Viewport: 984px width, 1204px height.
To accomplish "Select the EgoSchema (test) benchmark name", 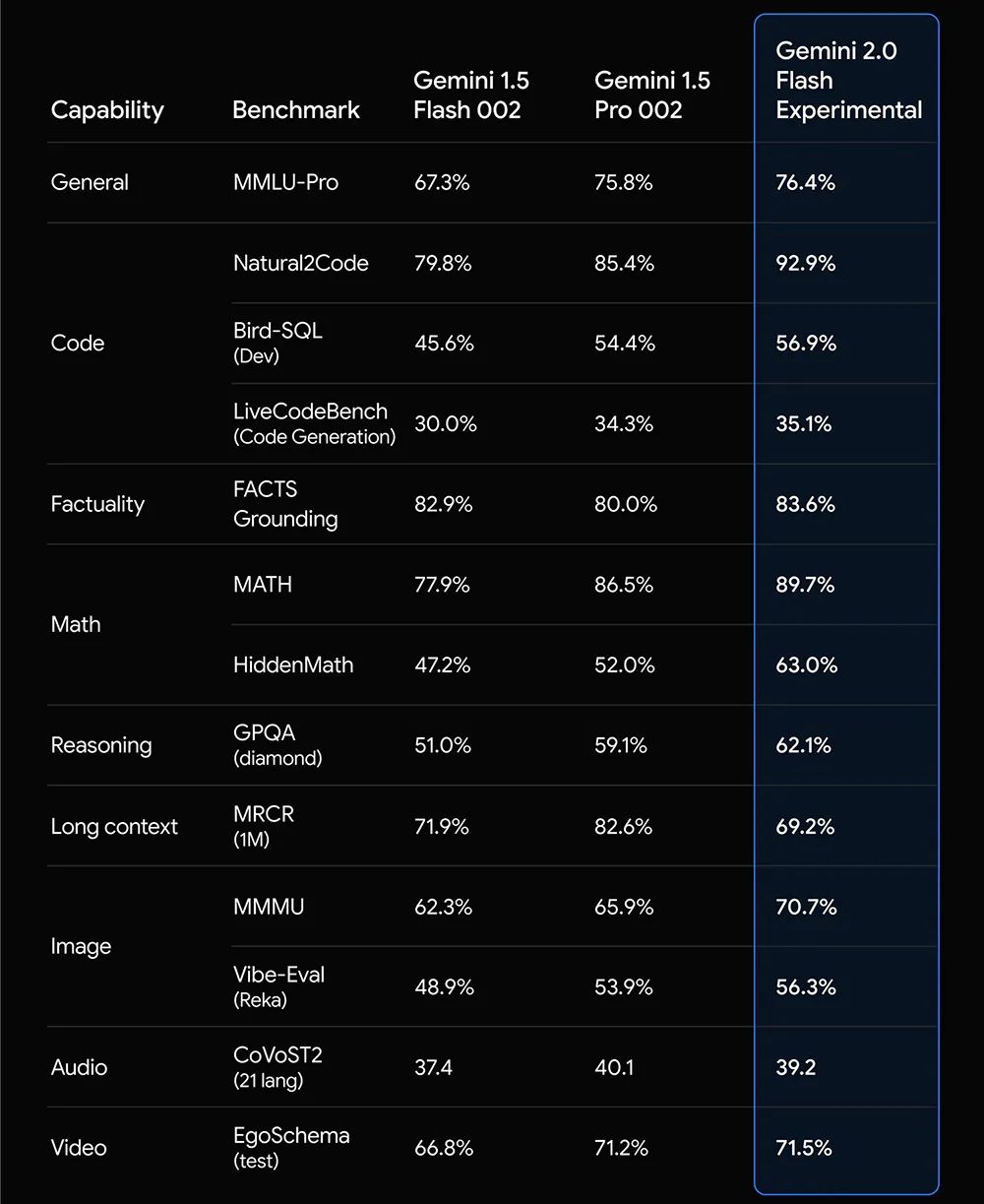I will 290,1147.
